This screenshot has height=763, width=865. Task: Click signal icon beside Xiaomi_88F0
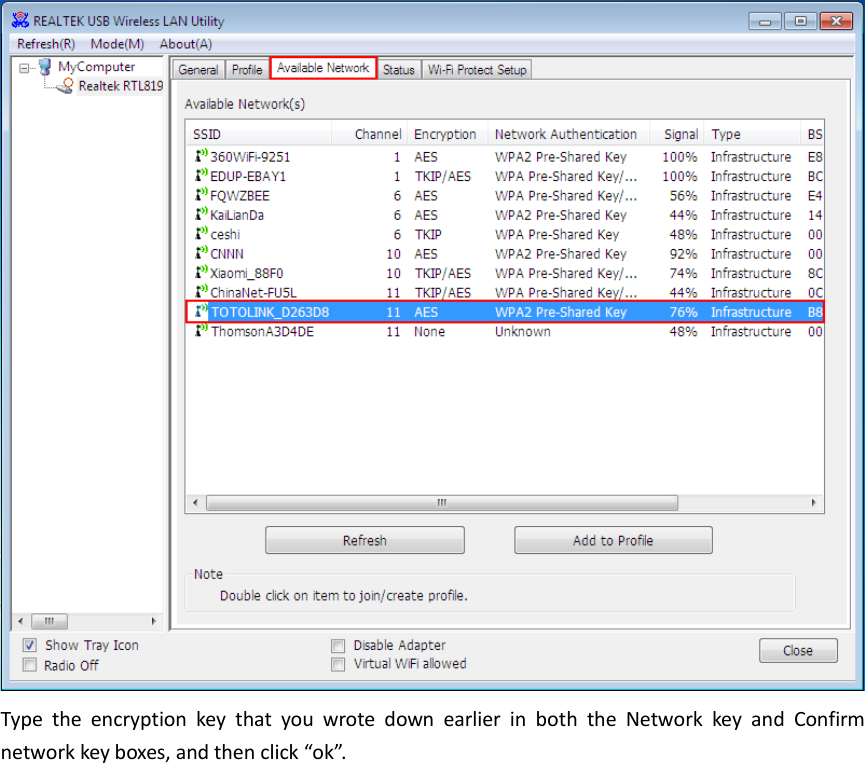[201, 272]
